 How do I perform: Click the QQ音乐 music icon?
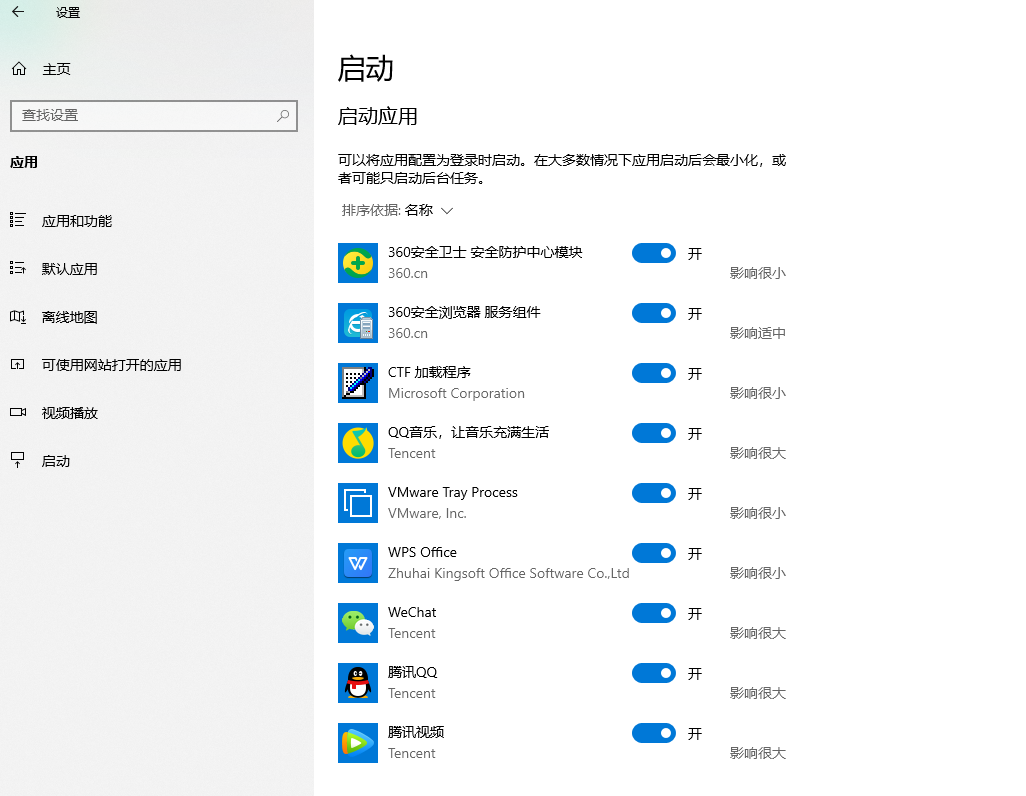click(x=357, y=443)
